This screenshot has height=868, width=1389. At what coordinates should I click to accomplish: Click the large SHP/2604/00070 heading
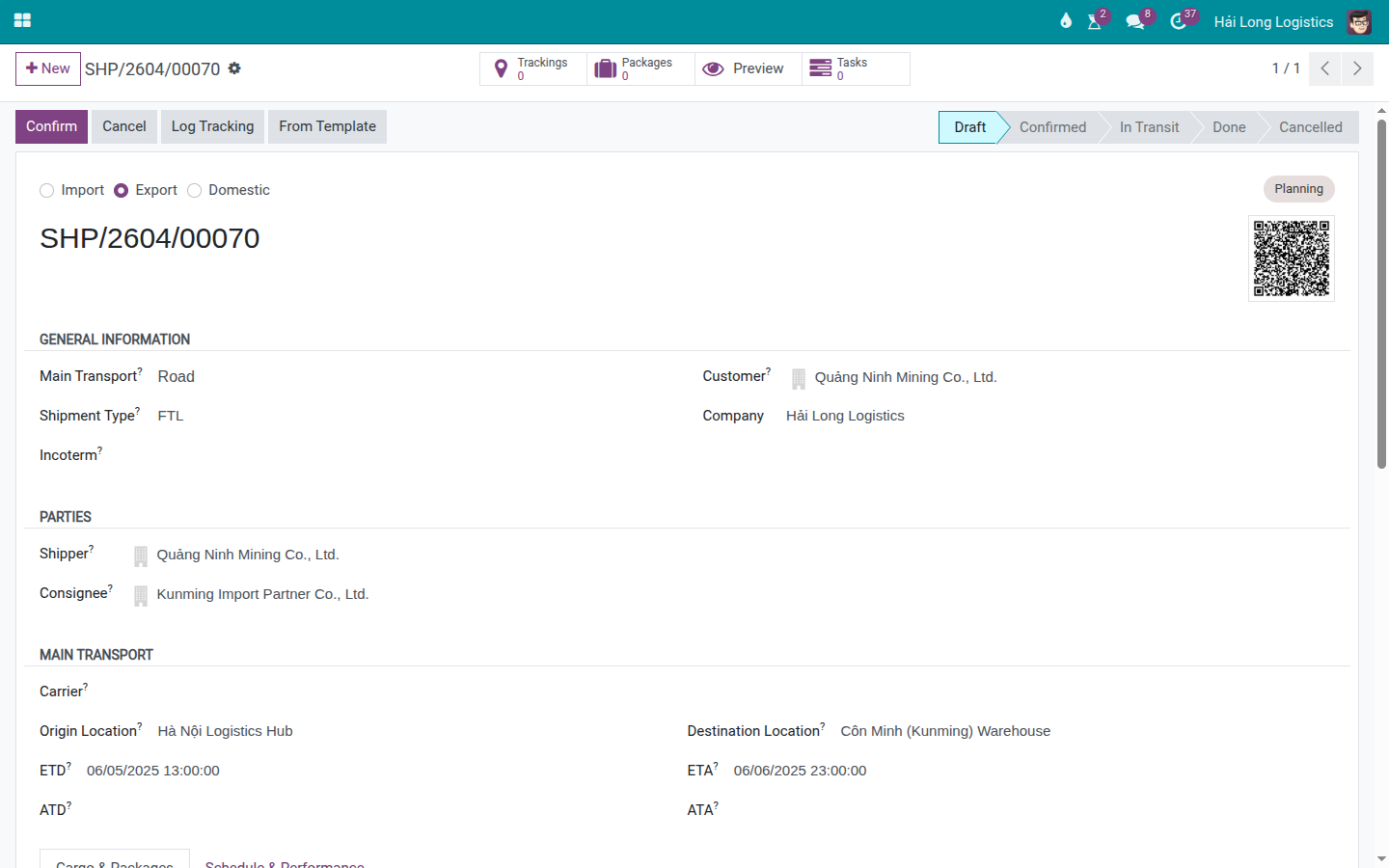click(x=150, y=238)
